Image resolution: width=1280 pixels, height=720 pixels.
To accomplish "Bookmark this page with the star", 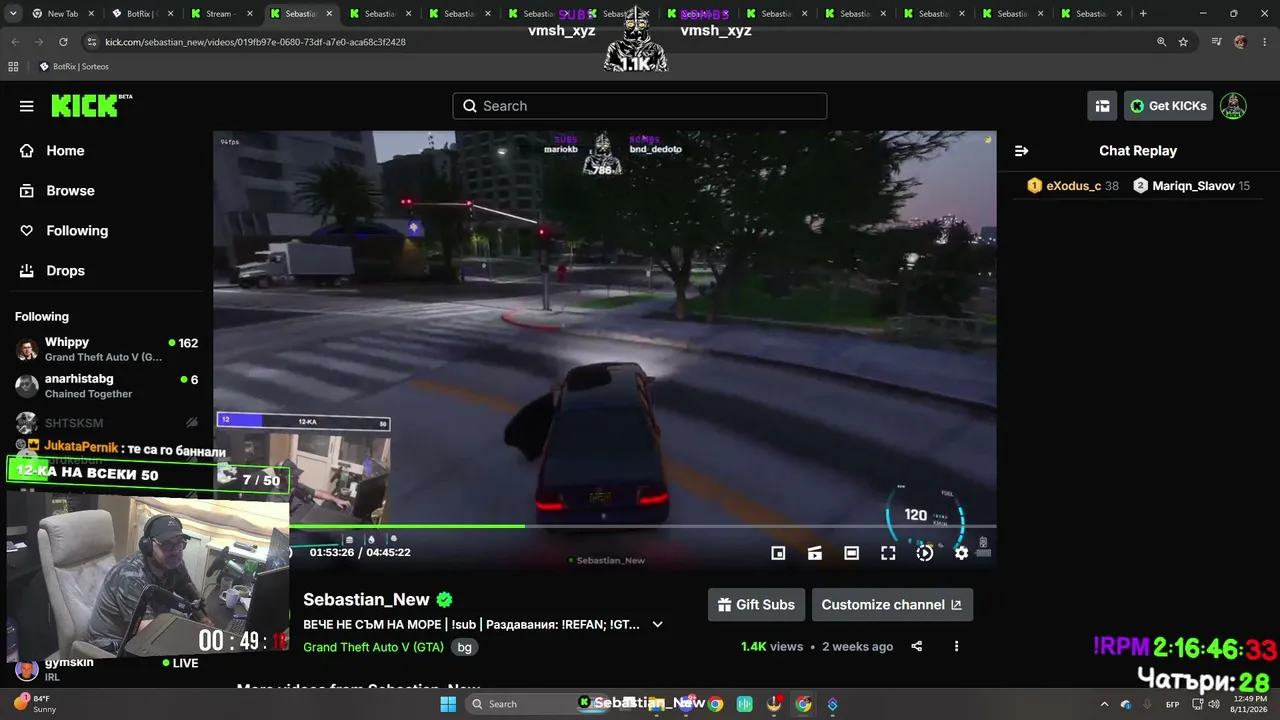I will (1183, 42).
